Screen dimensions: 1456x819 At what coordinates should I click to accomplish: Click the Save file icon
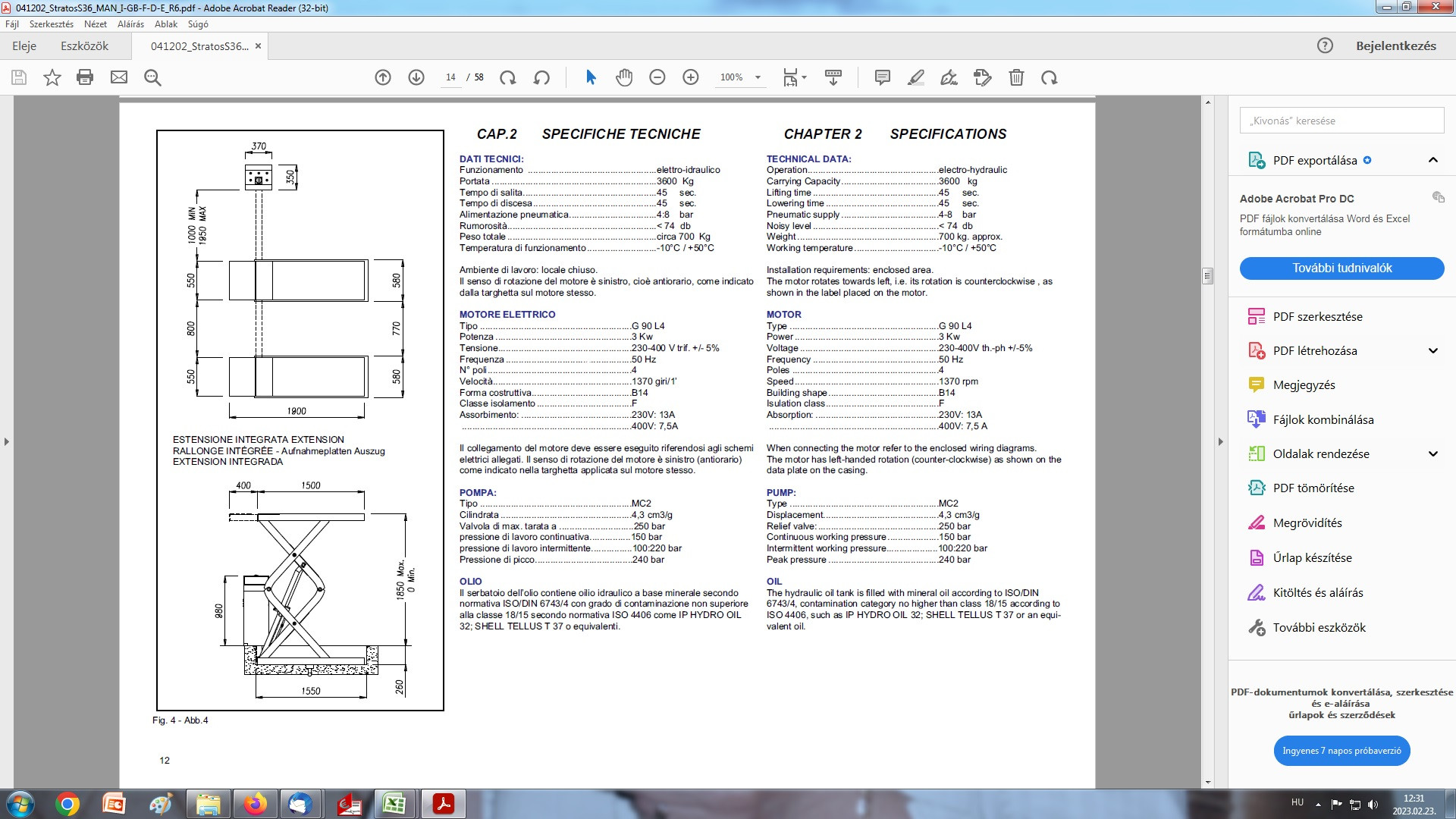click(x=19, y=77)
